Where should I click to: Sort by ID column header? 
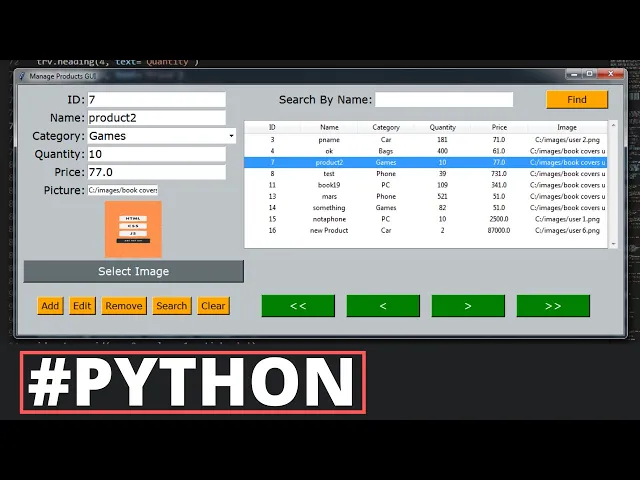272,127
